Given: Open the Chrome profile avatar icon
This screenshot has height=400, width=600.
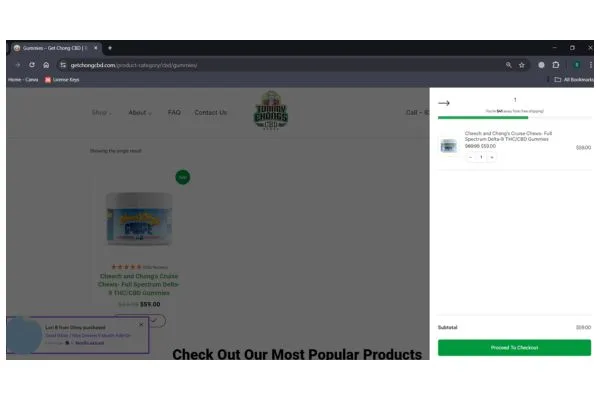Looking at the screenshot, I should (x=577, y=65).
